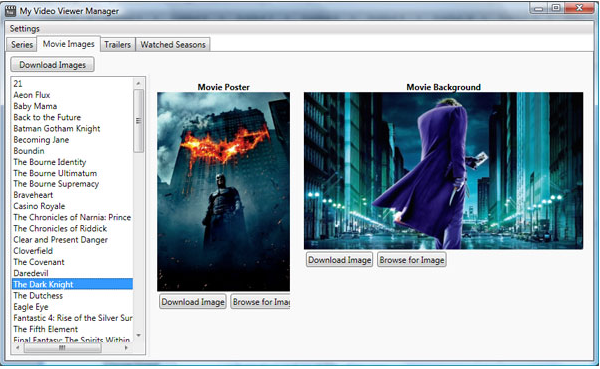Screen dimensions: 600x369
Task: Minimize the My Video Viewer Manager window
Action: pyautogui.click(x=539, y=8)
